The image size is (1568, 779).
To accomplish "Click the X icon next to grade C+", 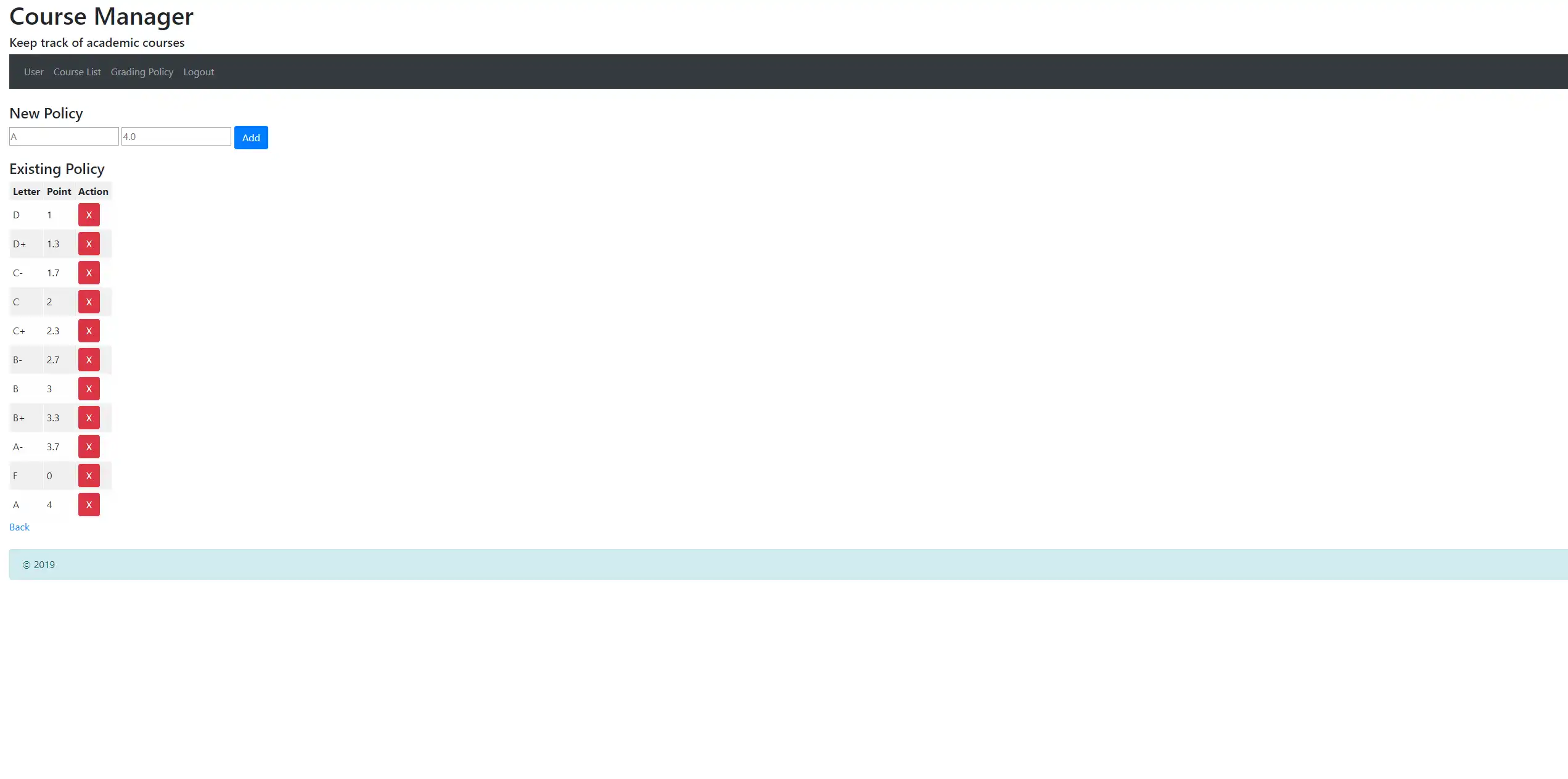I will pos(89,330).
